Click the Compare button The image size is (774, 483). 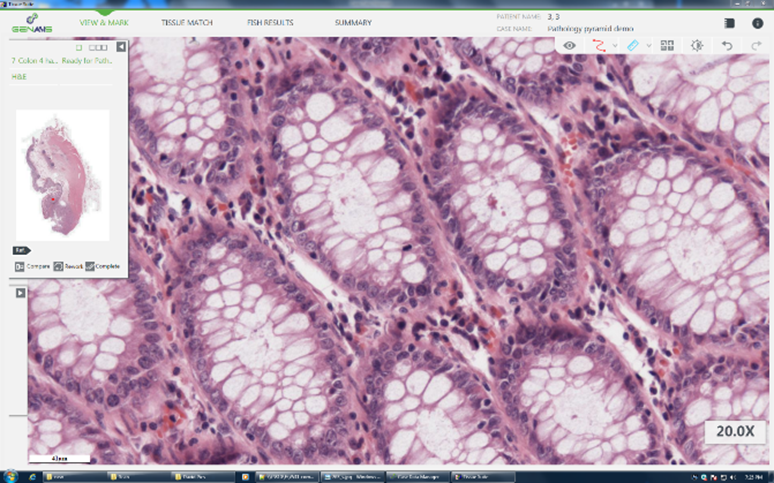[32, 266]
